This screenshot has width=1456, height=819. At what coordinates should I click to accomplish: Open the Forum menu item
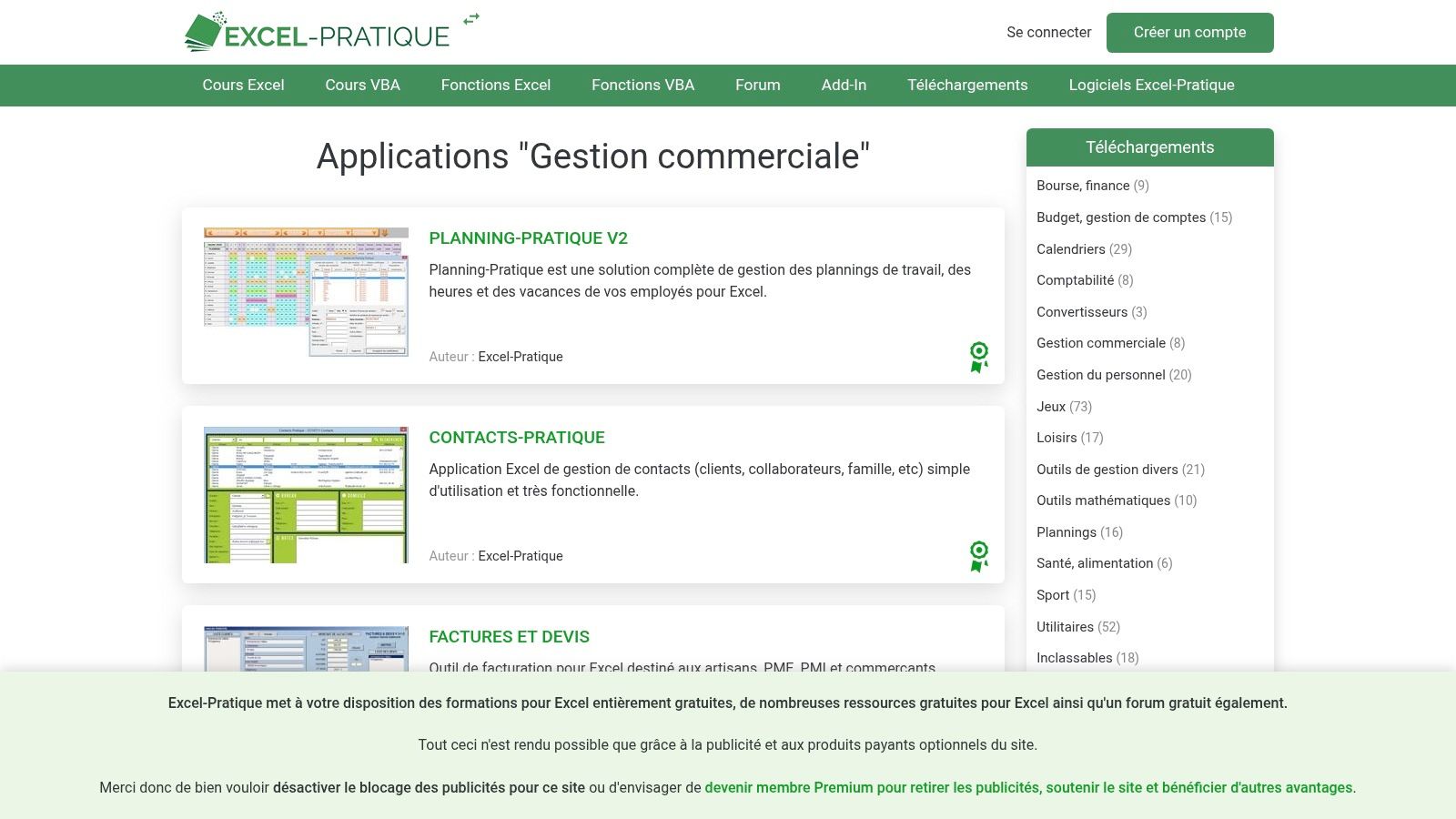pyautogui.click(x=757, y=85)
